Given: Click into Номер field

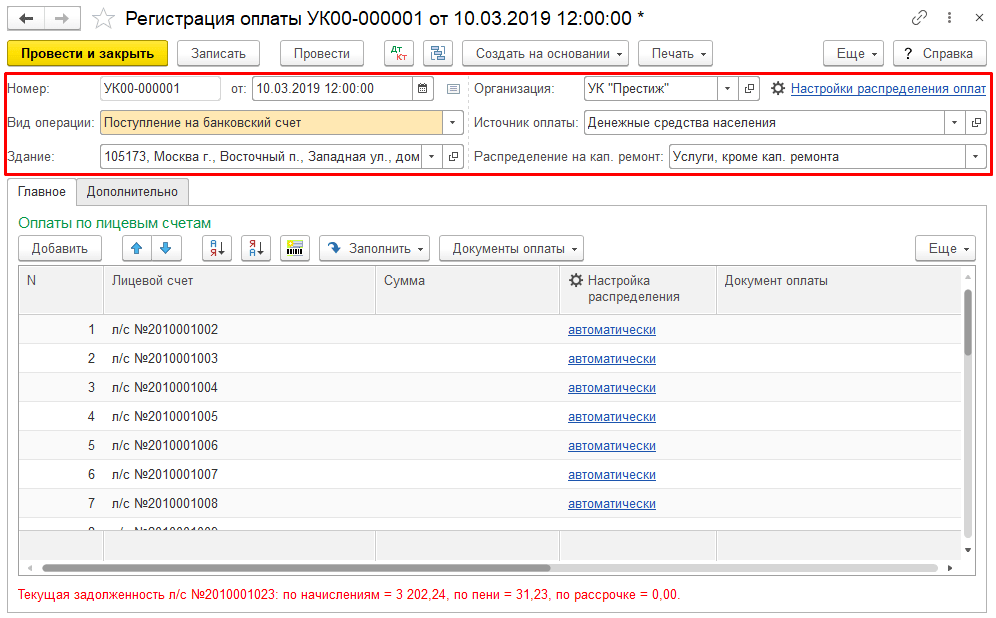Looking at the screenshot, I should pyautogui.click(x=160, y=89).
